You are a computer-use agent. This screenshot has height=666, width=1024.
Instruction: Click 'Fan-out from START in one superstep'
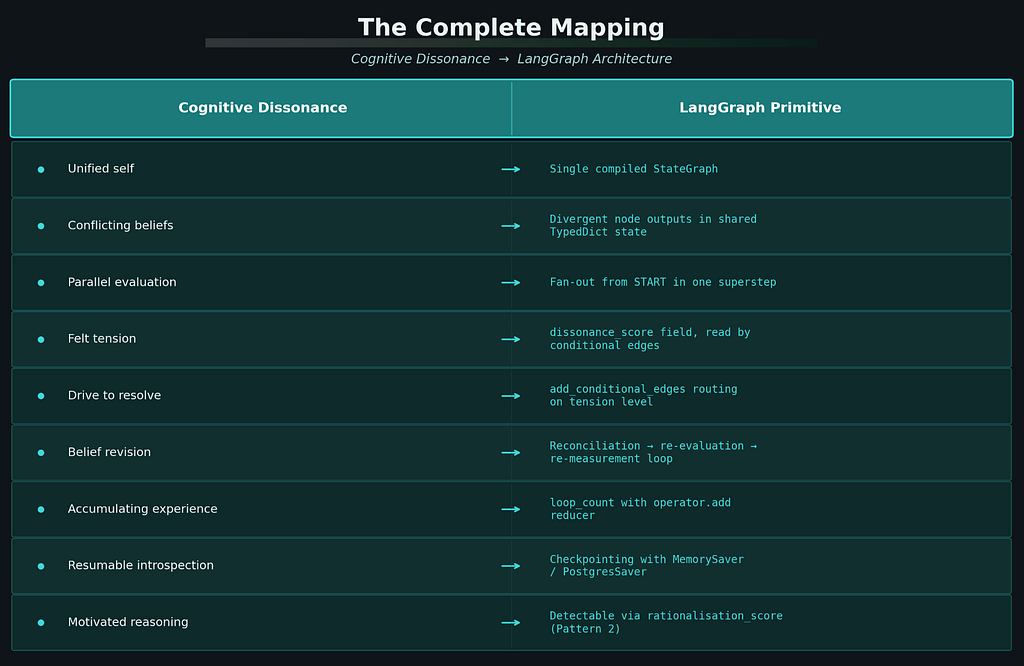pyautogui.click(x=663, y=282)
